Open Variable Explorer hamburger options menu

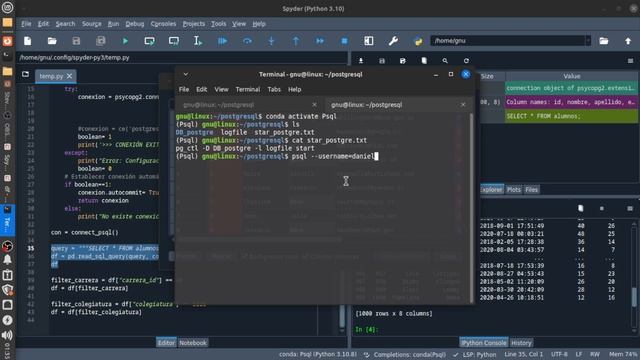pyautogui.click(x=630, y=61)
